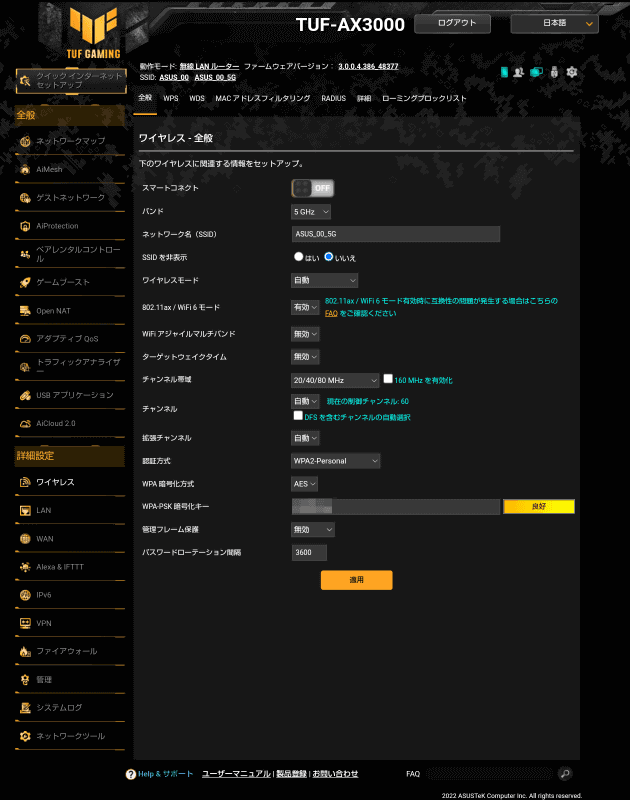The image size is (630, 800).
Task: Toggle the スマートコネクト OFF switch
Action: (313, 188)
